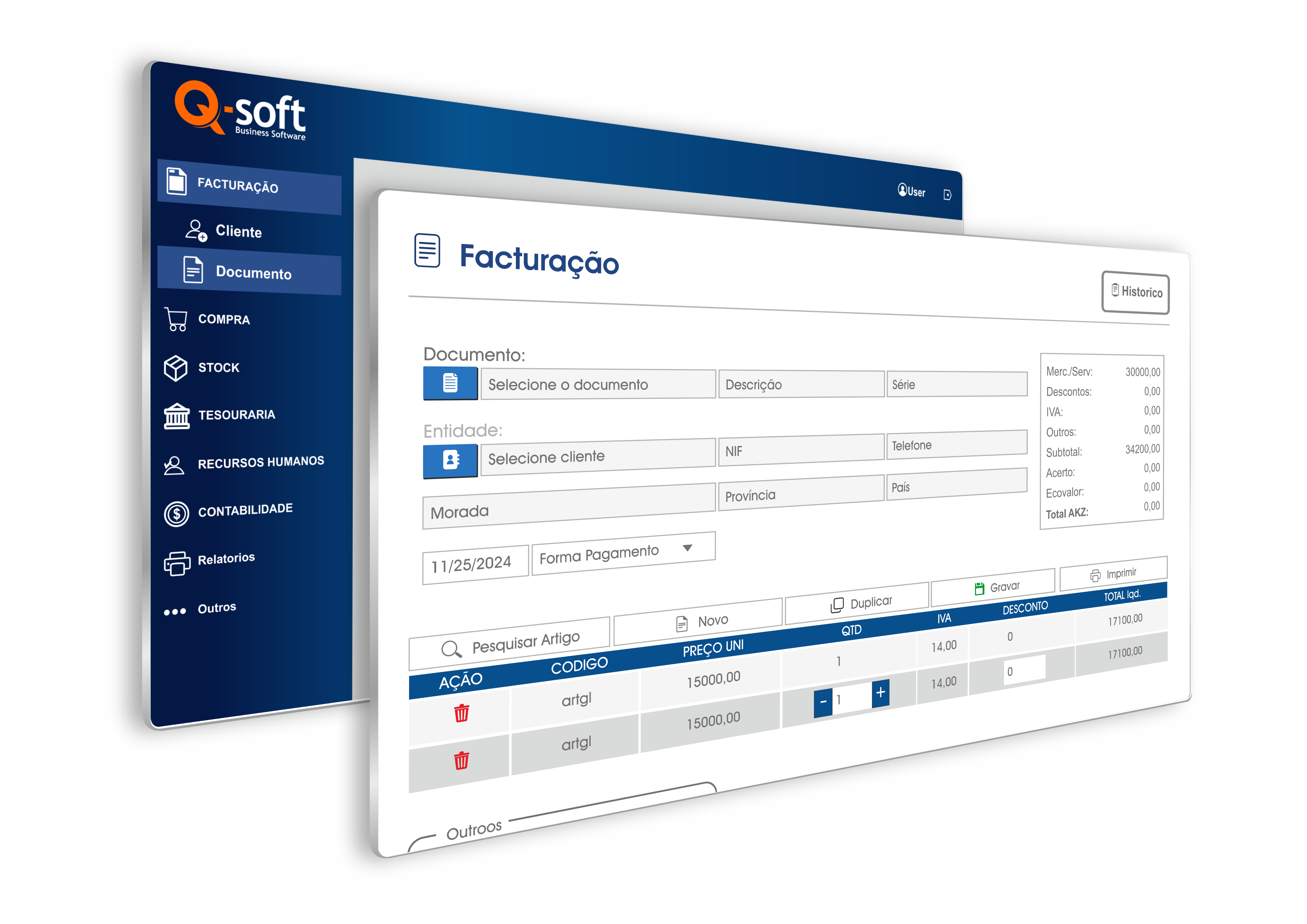Click the Merc./Serv value 30000,00

(1143, 372)
